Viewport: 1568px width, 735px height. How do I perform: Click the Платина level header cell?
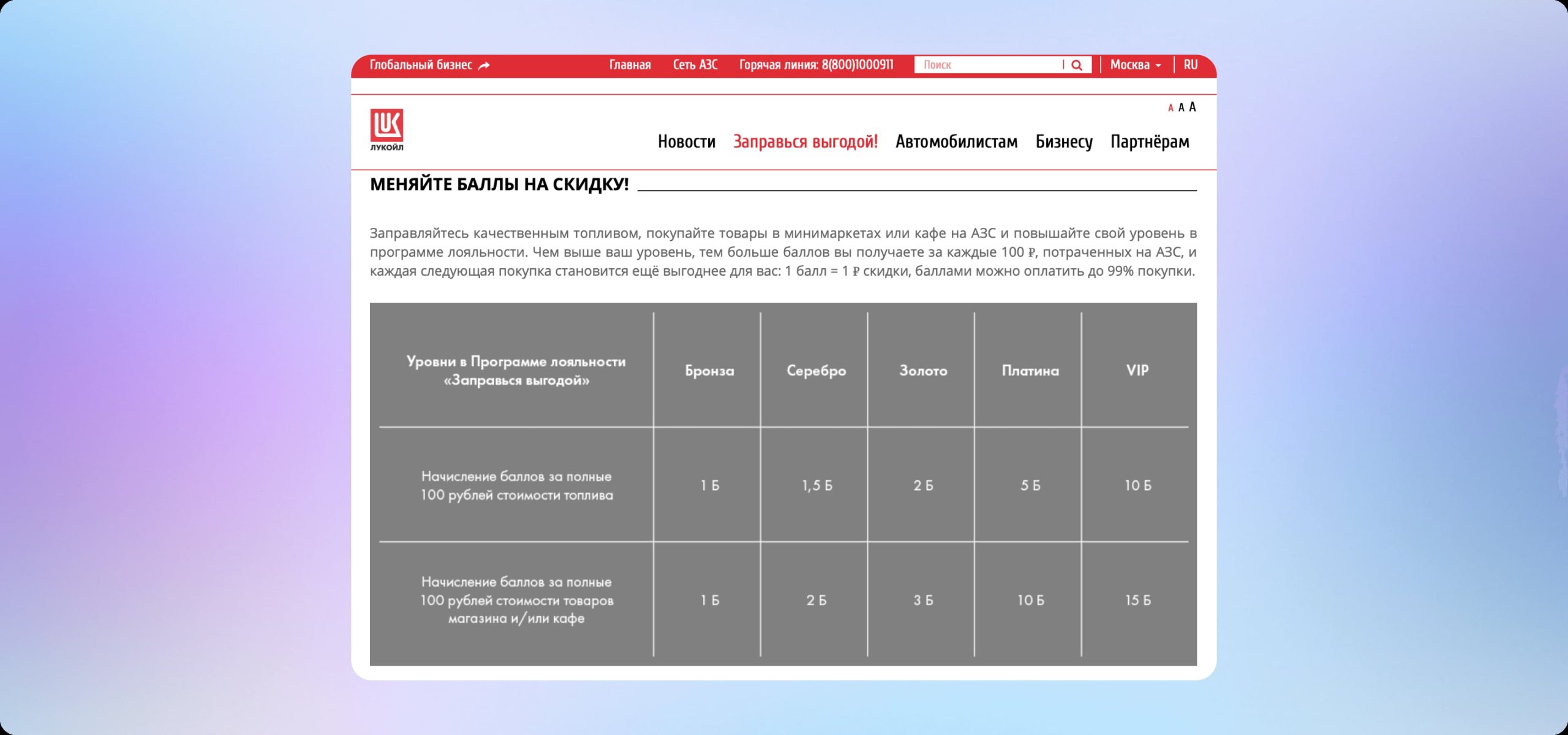(1030, 370)
